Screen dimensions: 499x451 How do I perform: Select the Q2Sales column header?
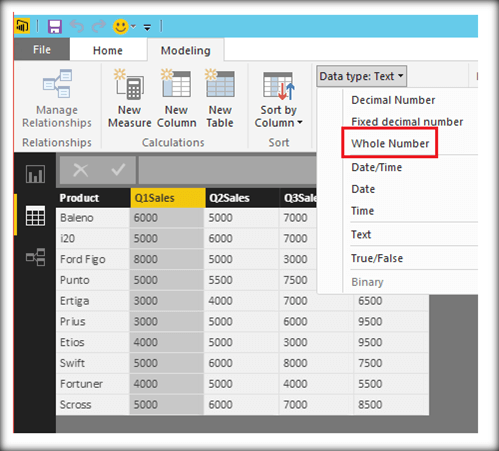pos(242,198)
